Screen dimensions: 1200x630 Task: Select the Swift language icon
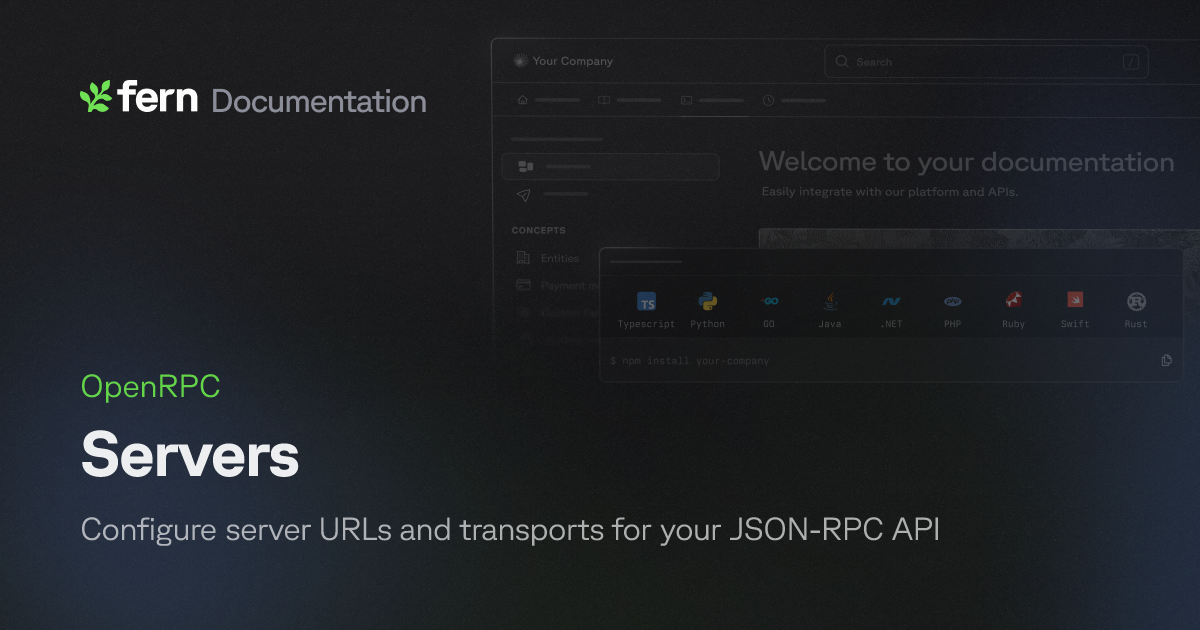pos(1075,300)
